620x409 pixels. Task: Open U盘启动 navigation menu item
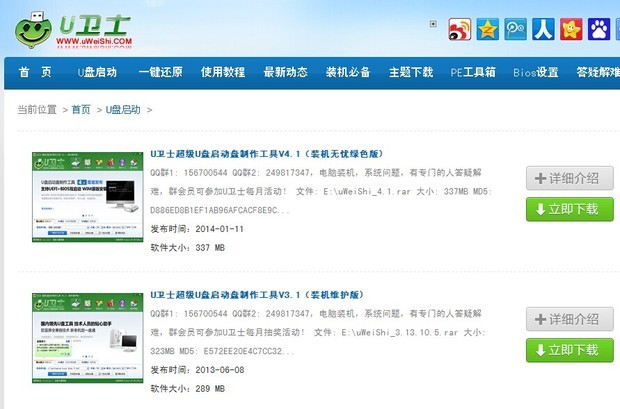(x=97, y=72)
